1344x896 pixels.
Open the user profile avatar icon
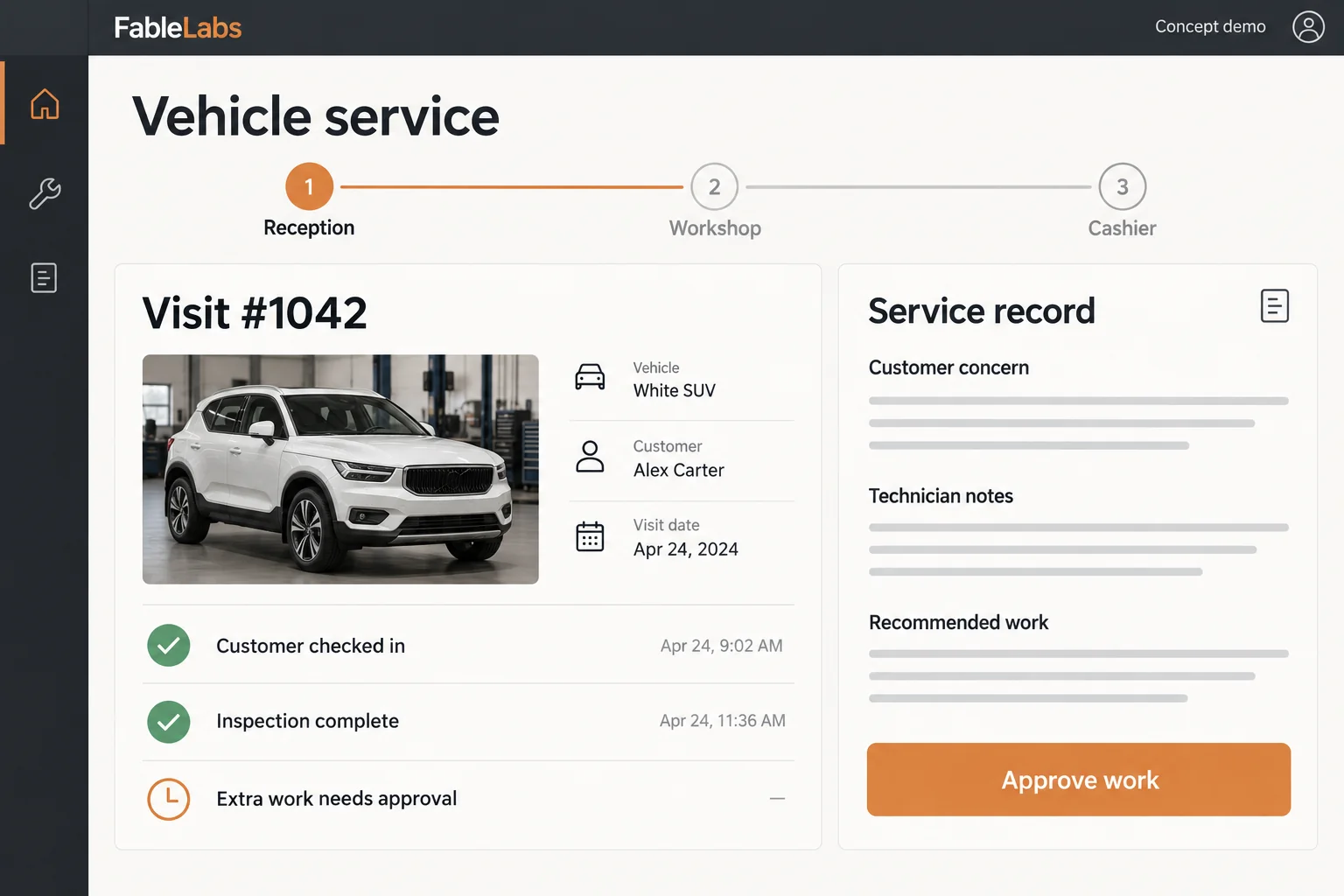pos(1308,27)
